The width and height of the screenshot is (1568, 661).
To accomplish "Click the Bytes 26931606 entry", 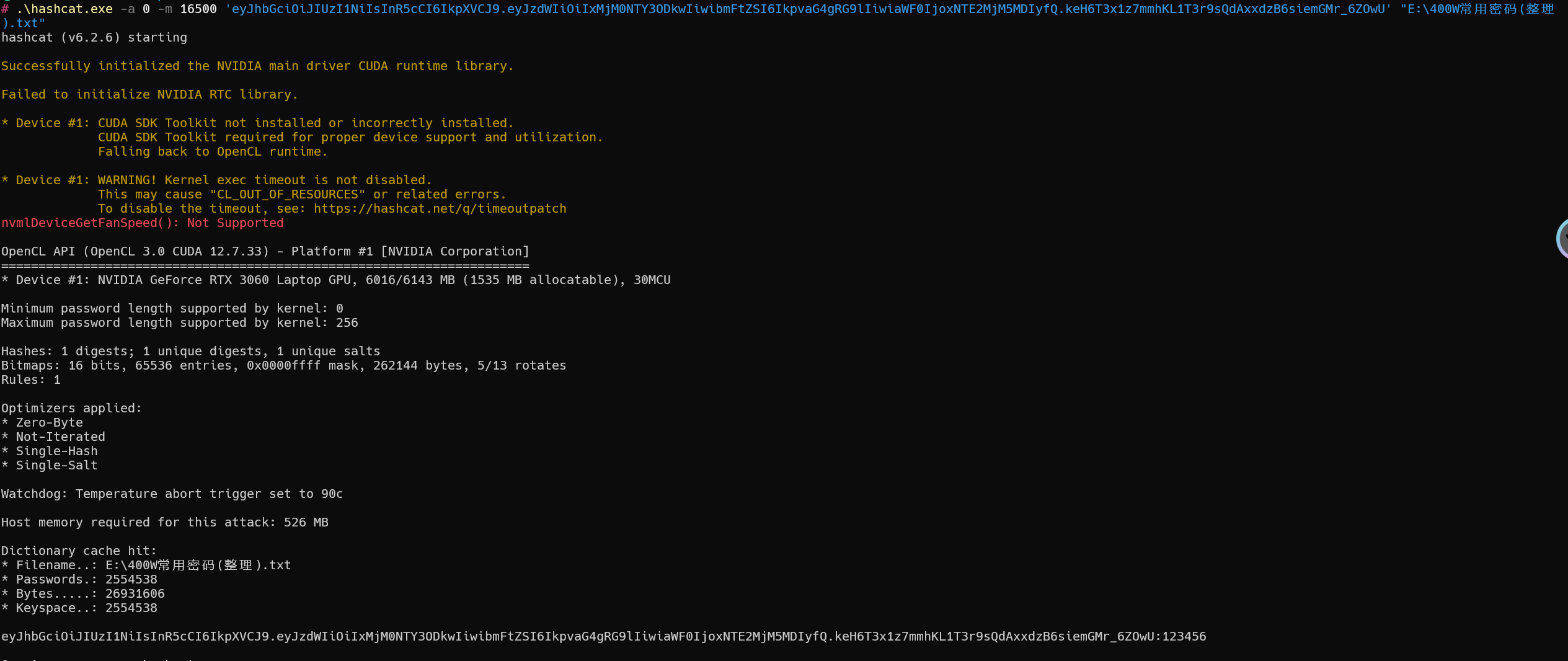I will [82, 593].
